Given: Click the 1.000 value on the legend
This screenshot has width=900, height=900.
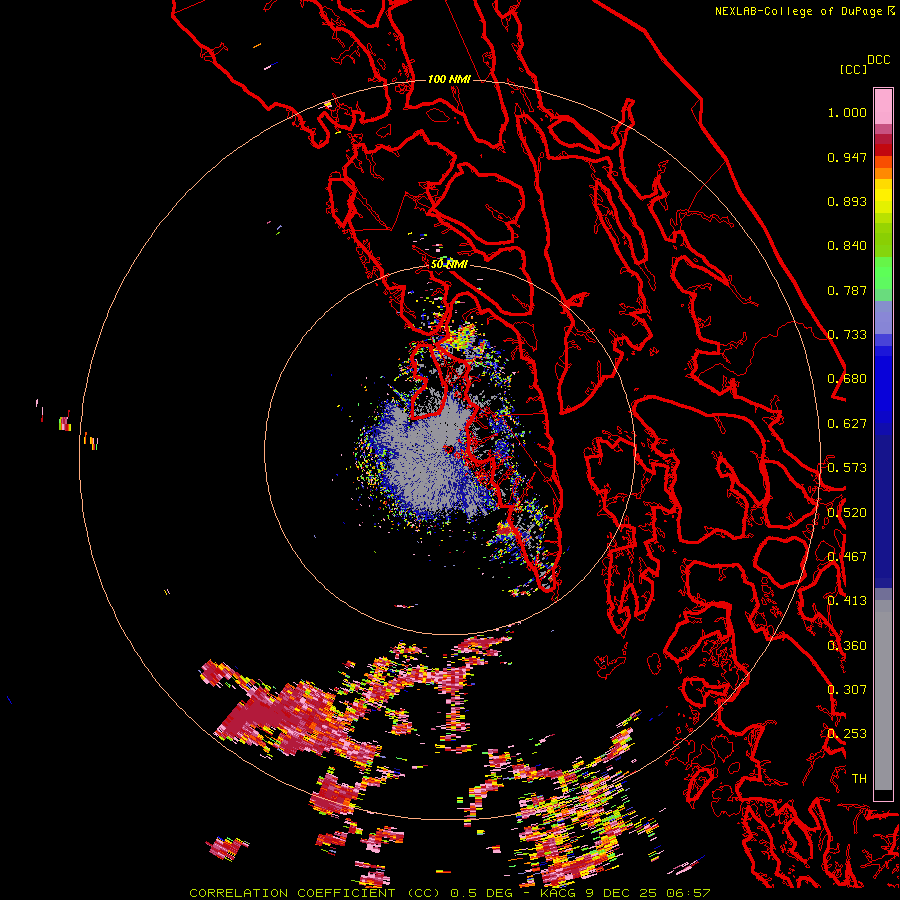Looking at the screenshot, I should (847, 112).
